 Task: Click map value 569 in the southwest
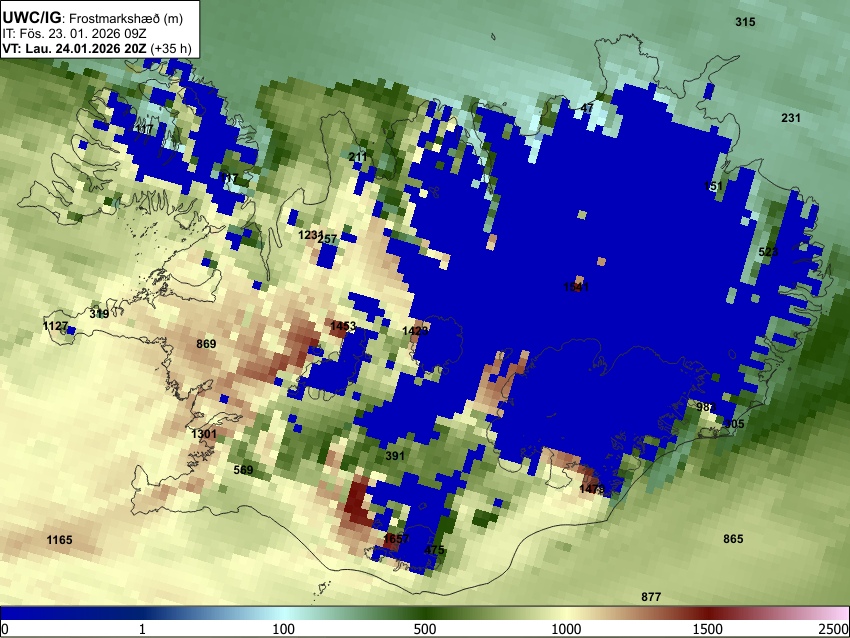pos(243,469)
